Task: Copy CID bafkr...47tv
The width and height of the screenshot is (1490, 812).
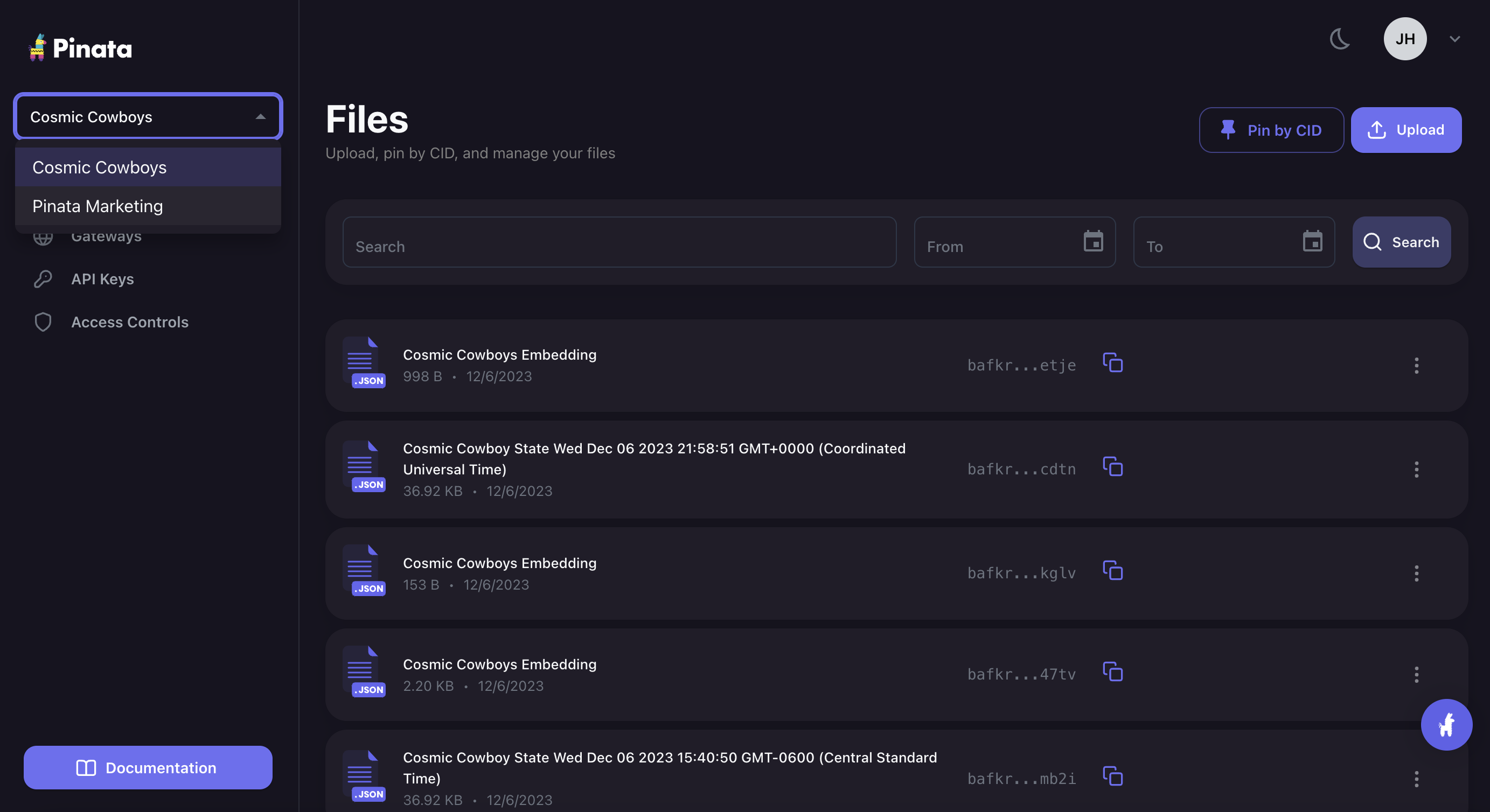Action: (x=1112, y=671)
